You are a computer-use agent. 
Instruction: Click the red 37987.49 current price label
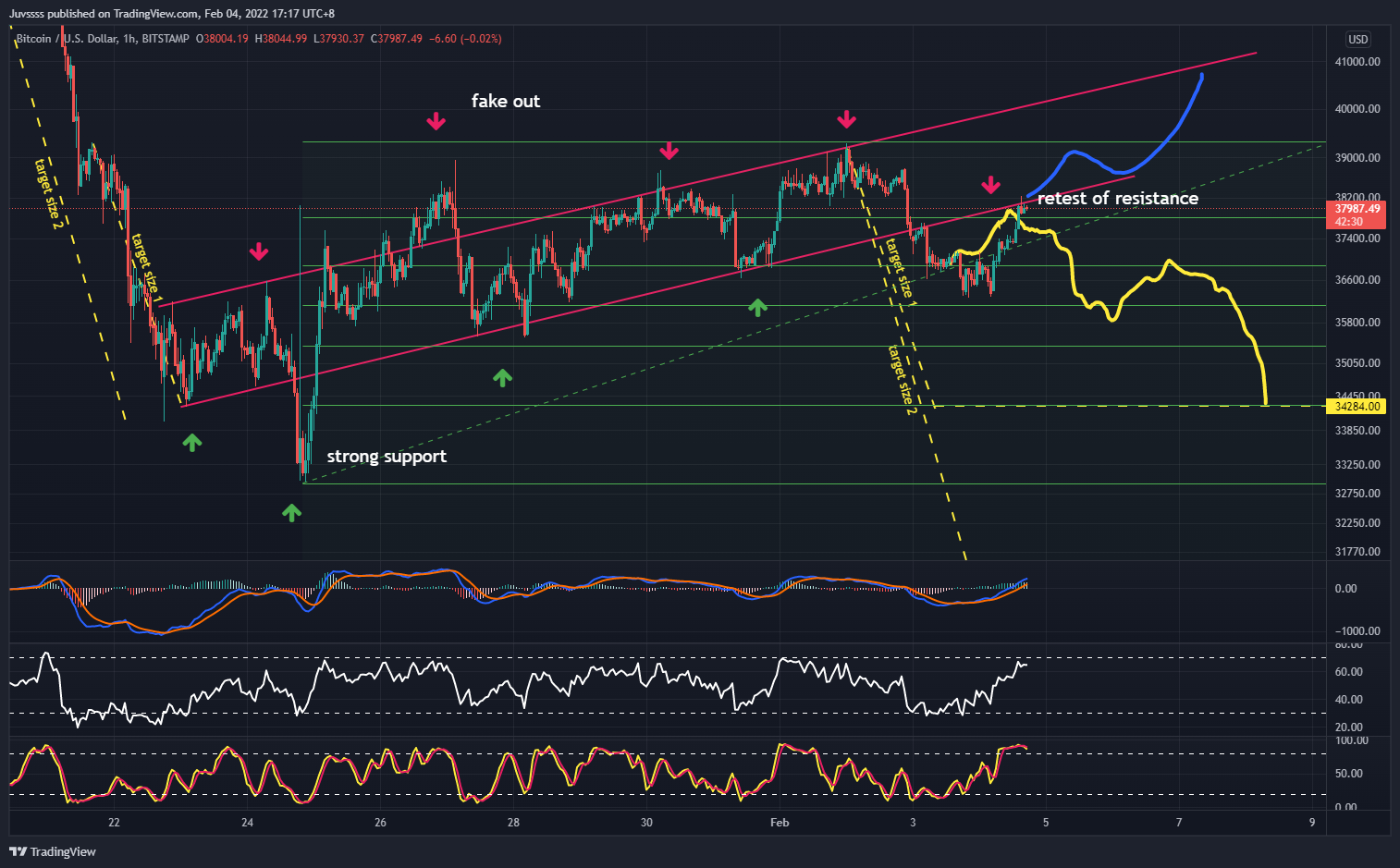[1357, 209]
